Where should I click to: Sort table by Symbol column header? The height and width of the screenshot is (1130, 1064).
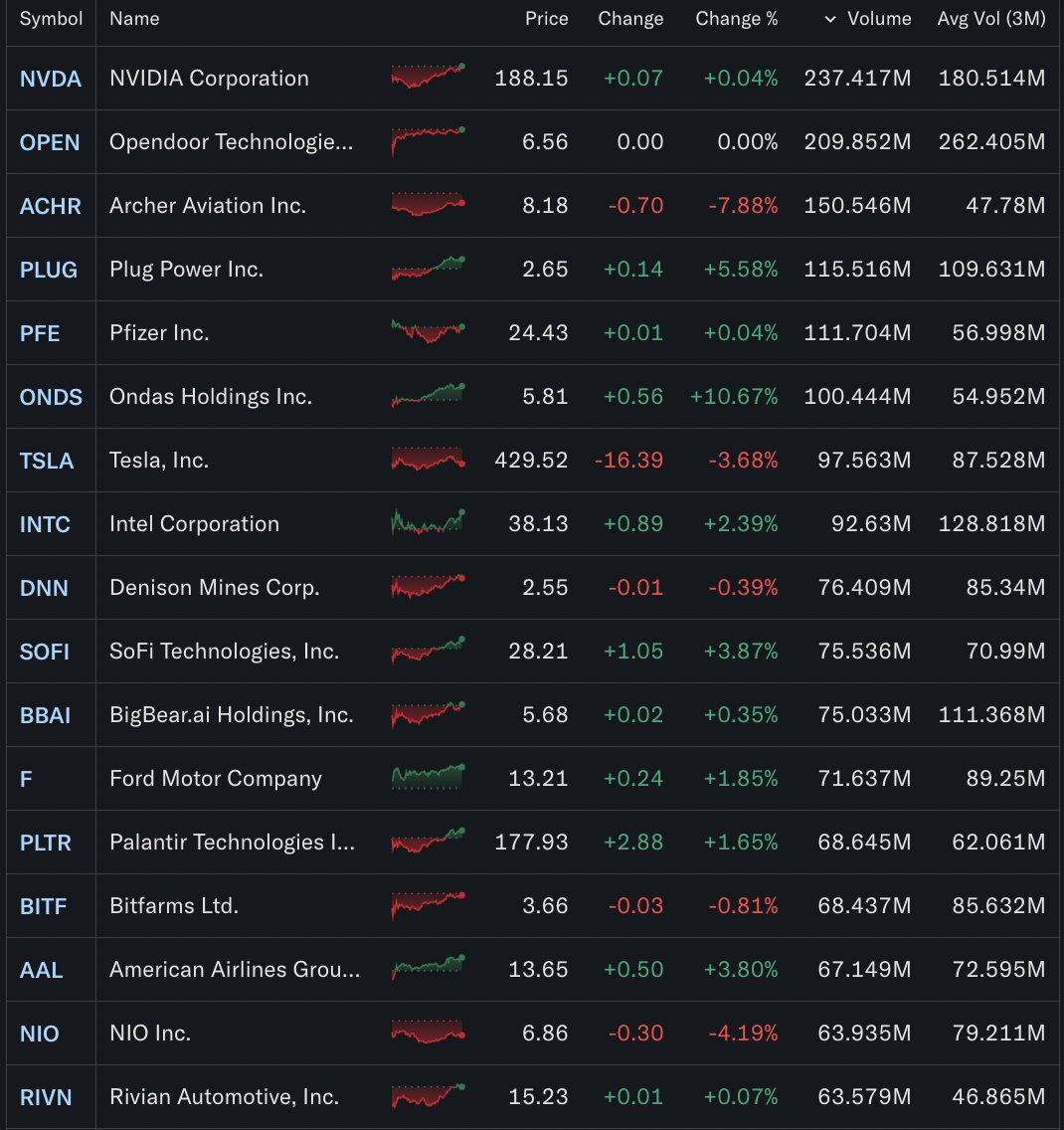click(x=51, y=19)
